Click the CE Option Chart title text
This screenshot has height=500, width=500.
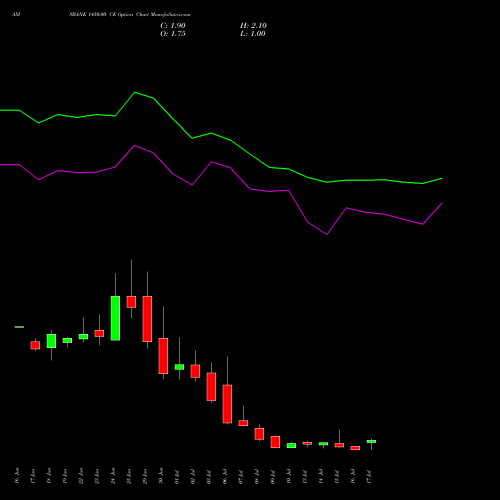point(130,14)
